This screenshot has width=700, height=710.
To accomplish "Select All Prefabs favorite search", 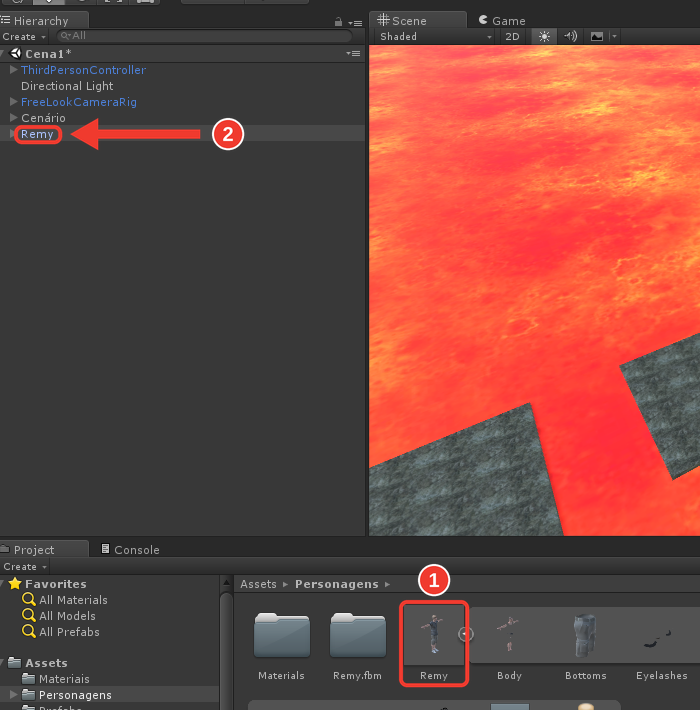I will (x=69, y=632).
